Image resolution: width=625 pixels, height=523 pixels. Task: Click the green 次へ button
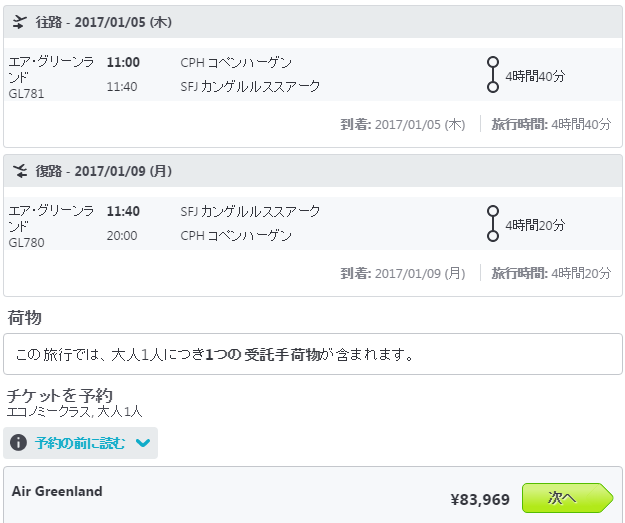pyautogui.click(x=567, y=498)
